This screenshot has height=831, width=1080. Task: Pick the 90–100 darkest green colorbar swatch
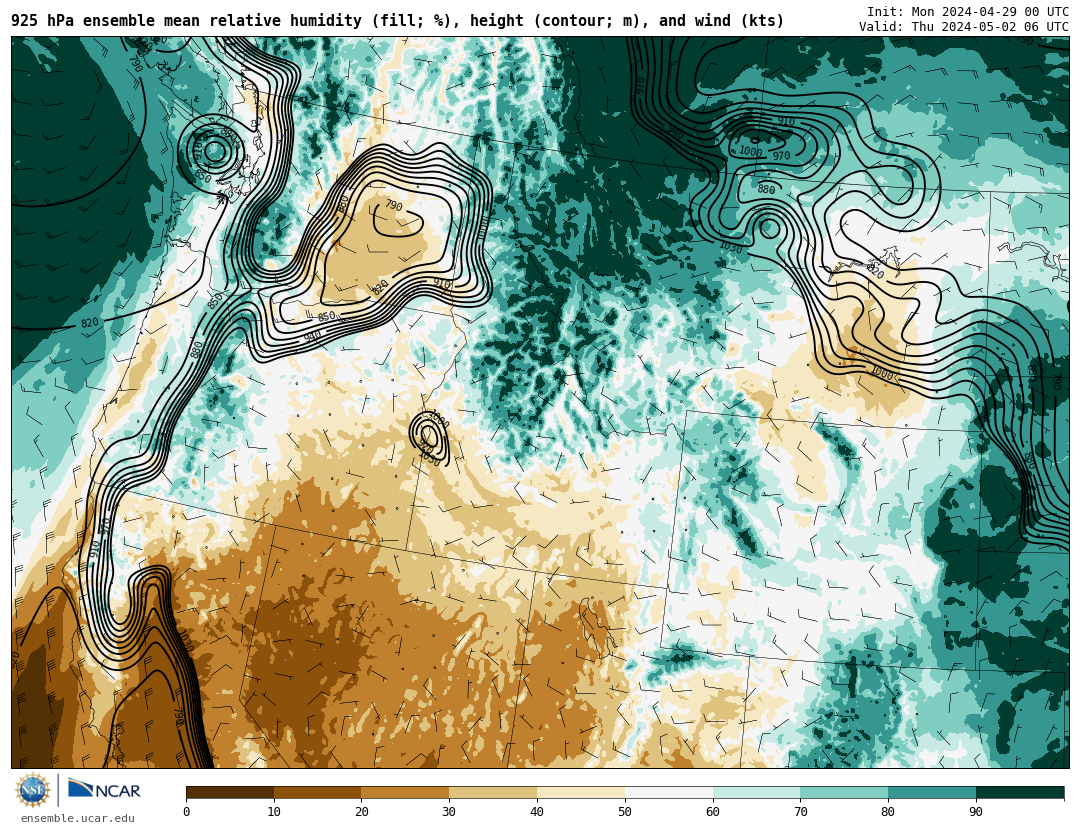pyautogui.click(x=1020, y=793)
